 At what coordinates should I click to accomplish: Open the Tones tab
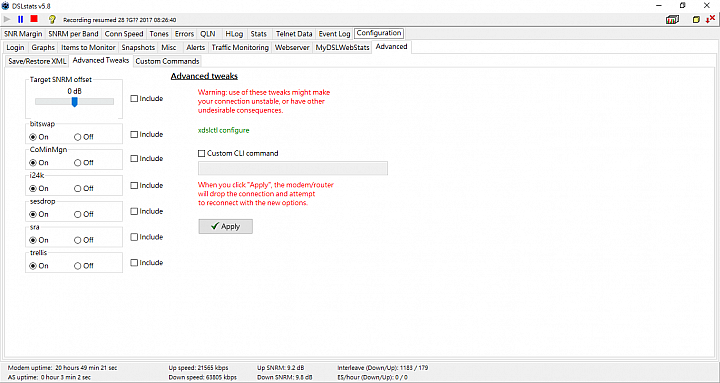[159, 34]
